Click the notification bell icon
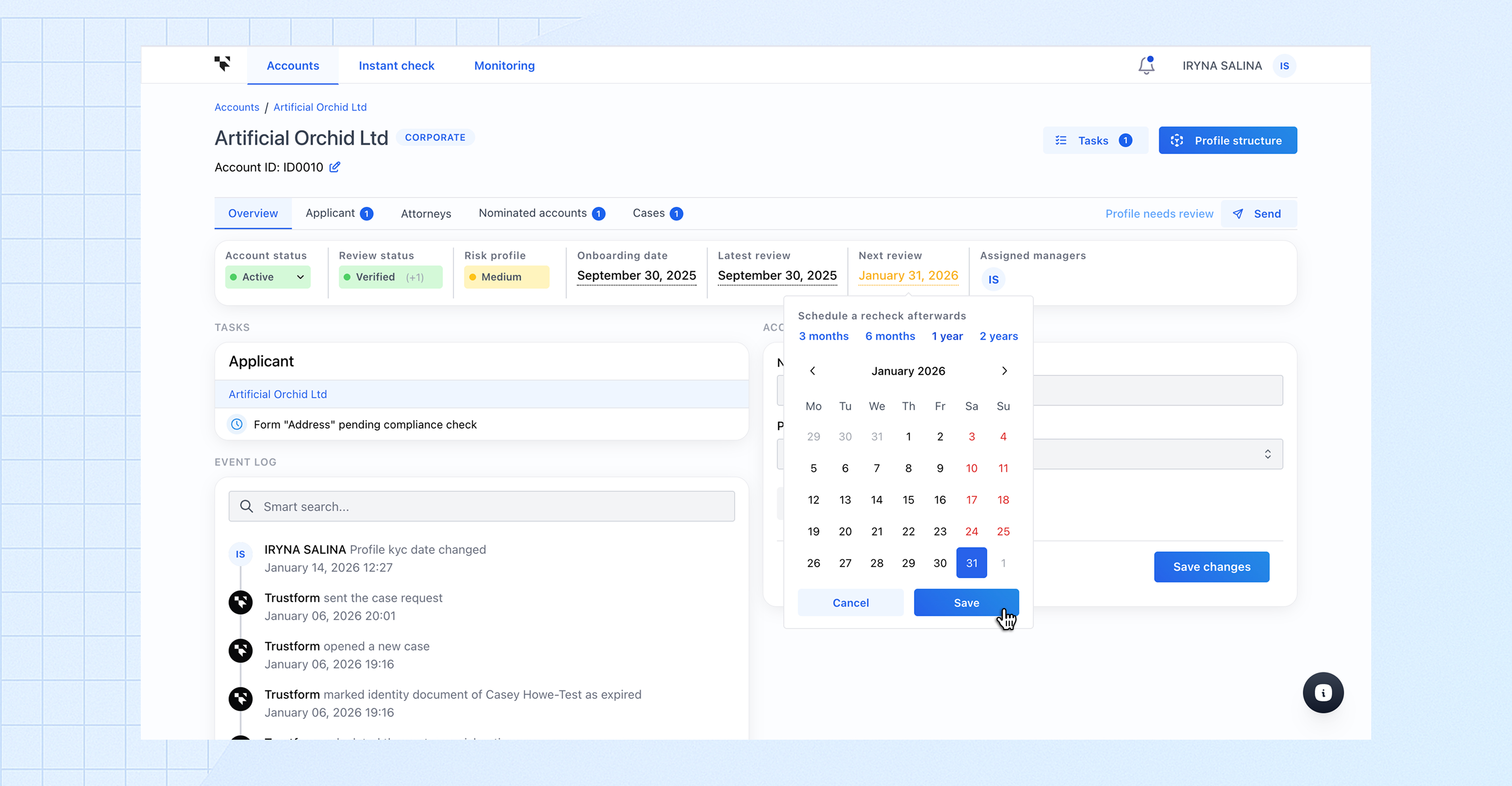Image resolution: width=1512 pixels, height=786 pixels. pos(1146,65)
